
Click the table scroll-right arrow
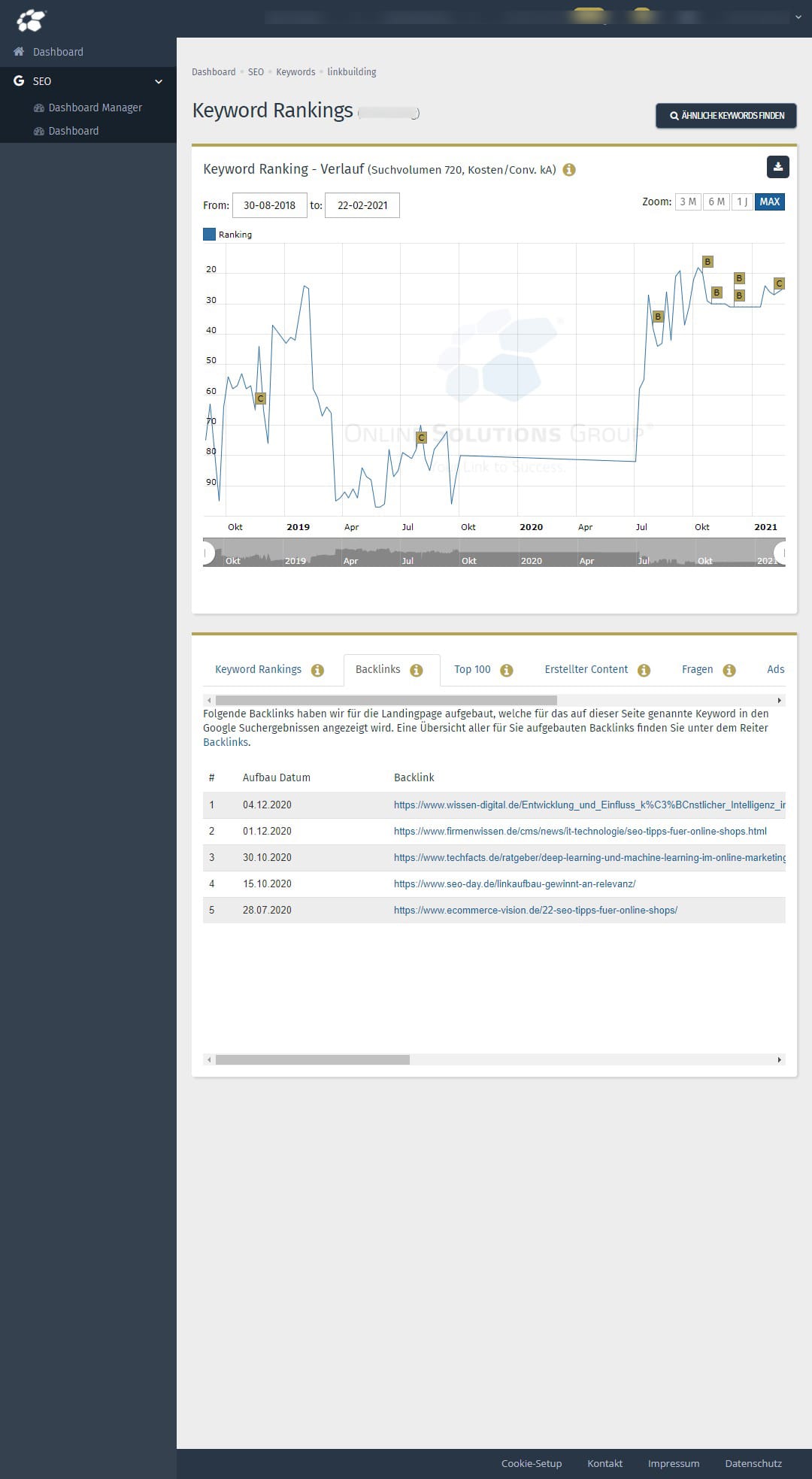click(780, 1060)
